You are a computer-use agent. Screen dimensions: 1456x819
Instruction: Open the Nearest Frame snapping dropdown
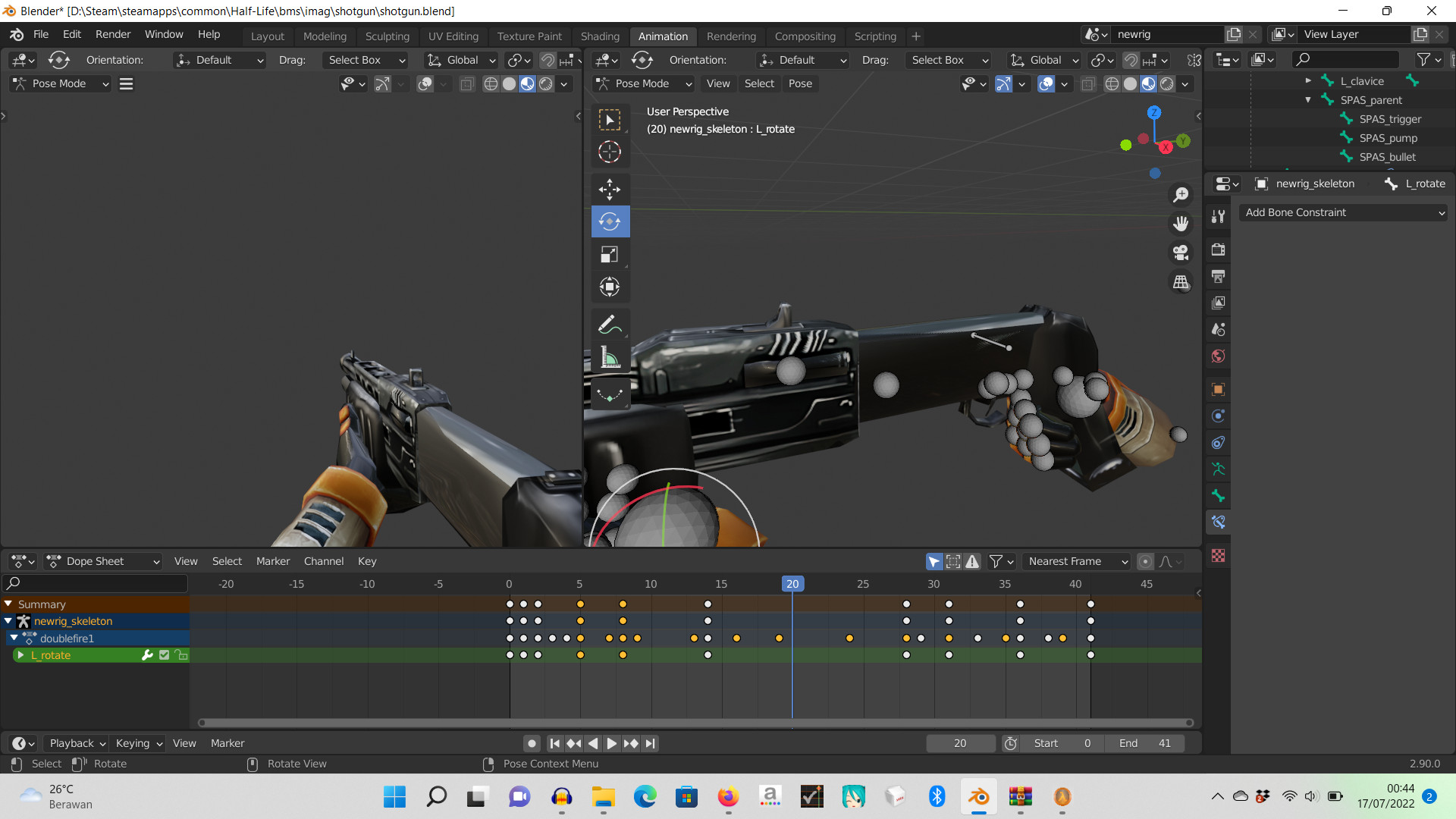click(x=1076, y=561)
